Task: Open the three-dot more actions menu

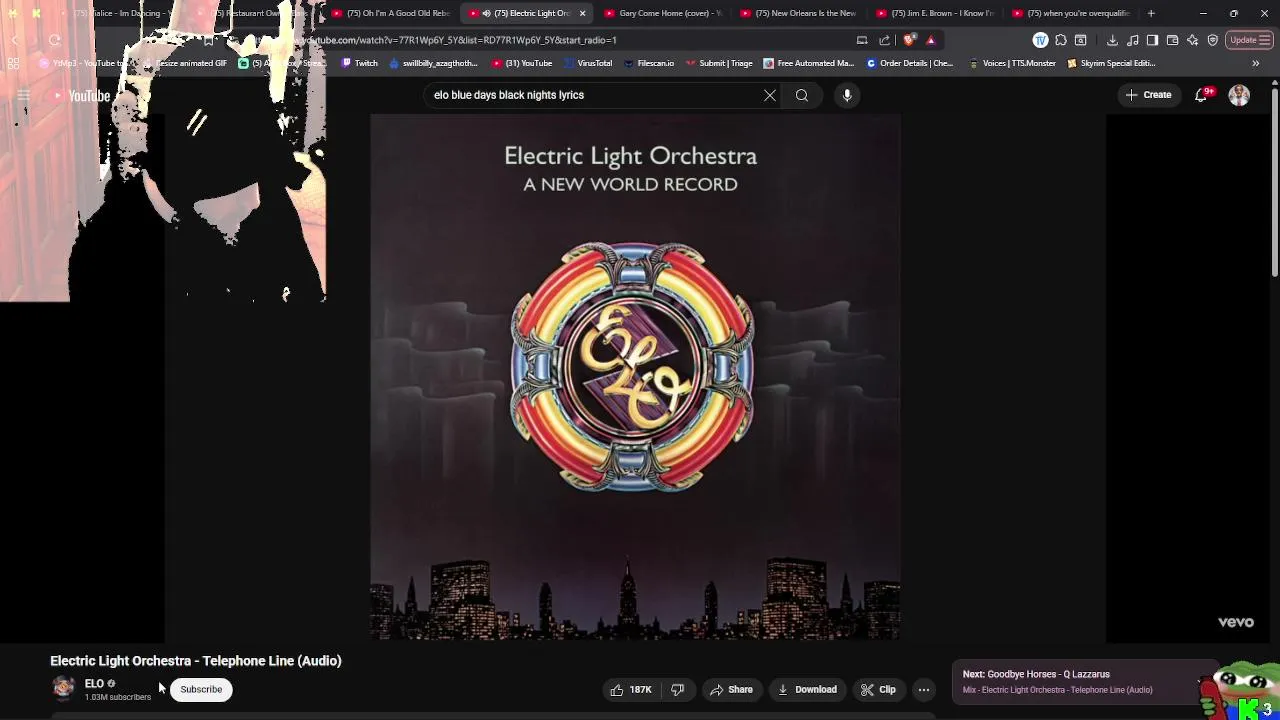Action: (924, 689)
